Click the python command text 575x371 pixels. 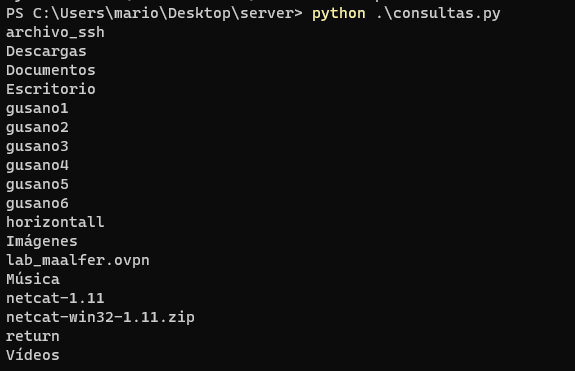(338, 14)
